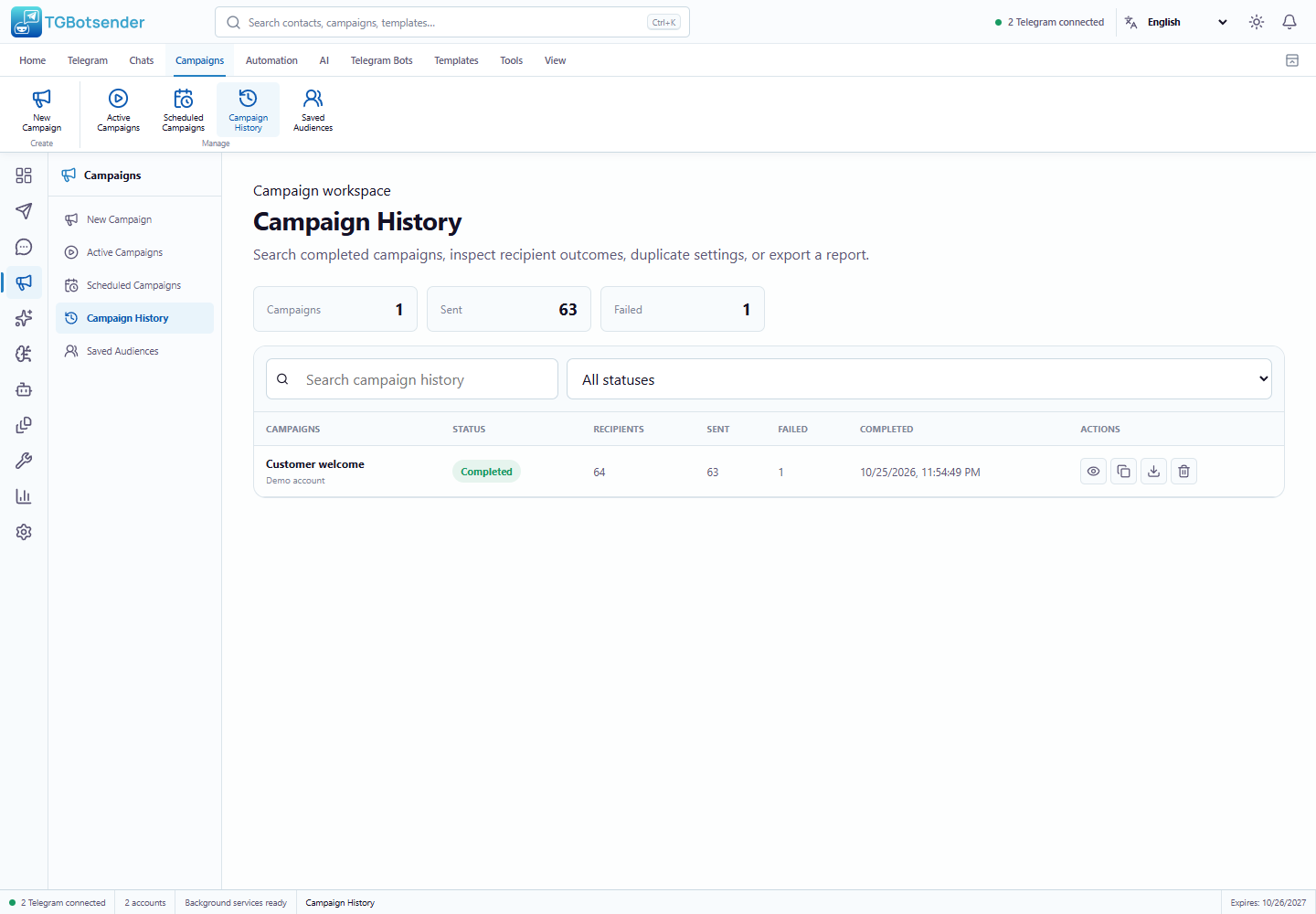1316x914 pixels.
Task: Click '2 accounts' in status bar
Action: (145, 903)
